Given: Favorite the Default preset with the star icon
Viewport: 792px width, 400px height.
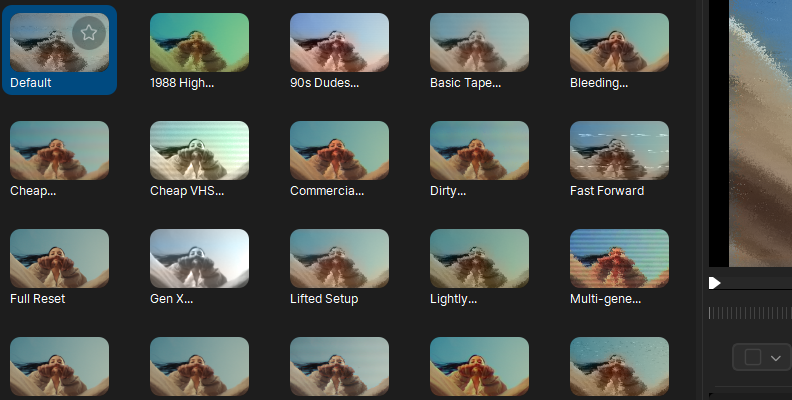Looking at the screenshot, I should (x=89, y=33).
